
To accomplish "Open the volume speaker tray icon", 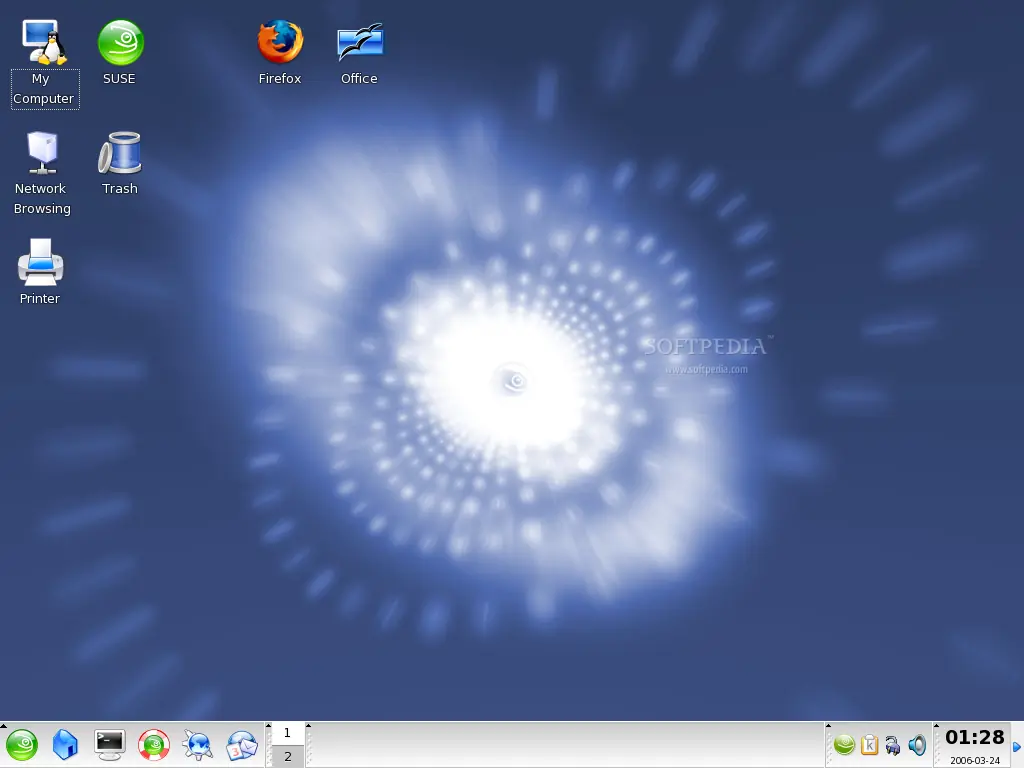I will 918,744.
